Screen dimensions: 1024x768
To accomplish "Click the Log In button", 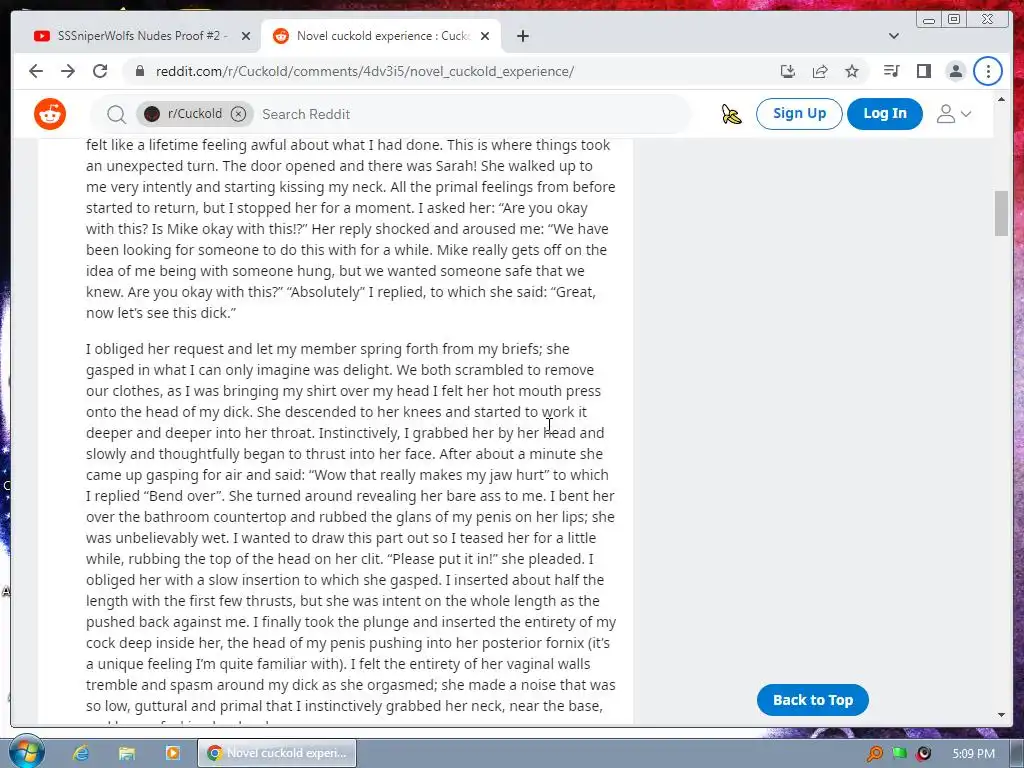I will [885, 114].
